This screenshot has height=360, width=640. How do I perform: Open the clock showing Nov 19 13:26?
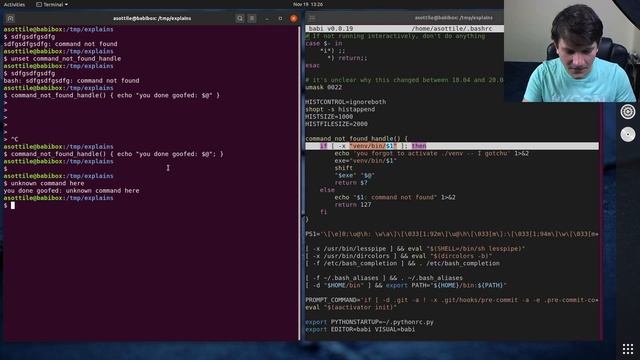point(308,4)
